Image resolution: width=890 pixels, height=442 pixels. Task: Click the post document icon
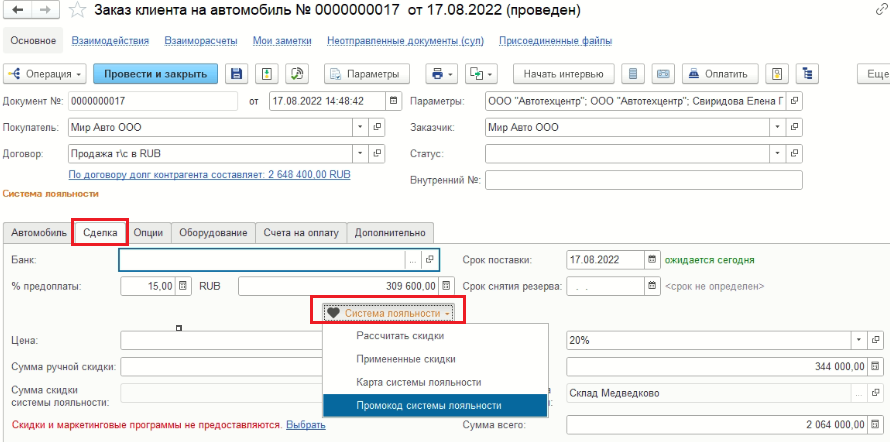(267, 74)
